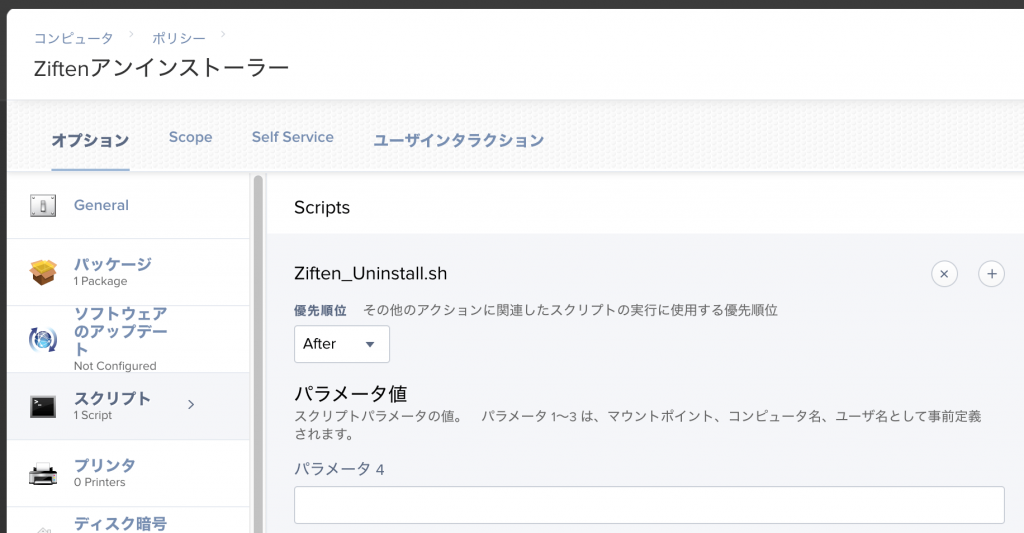Go to コンピュータ breadcrumb
The width and height of the screenshot is (1024, 533).
click(73, 39)
